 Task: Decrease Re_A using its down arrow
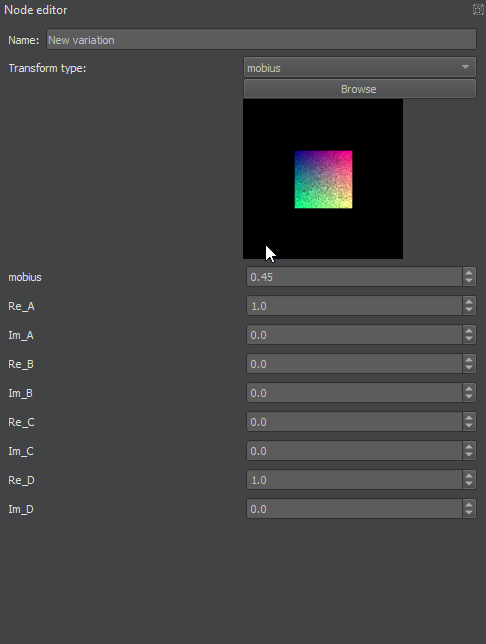coord(469,310)
